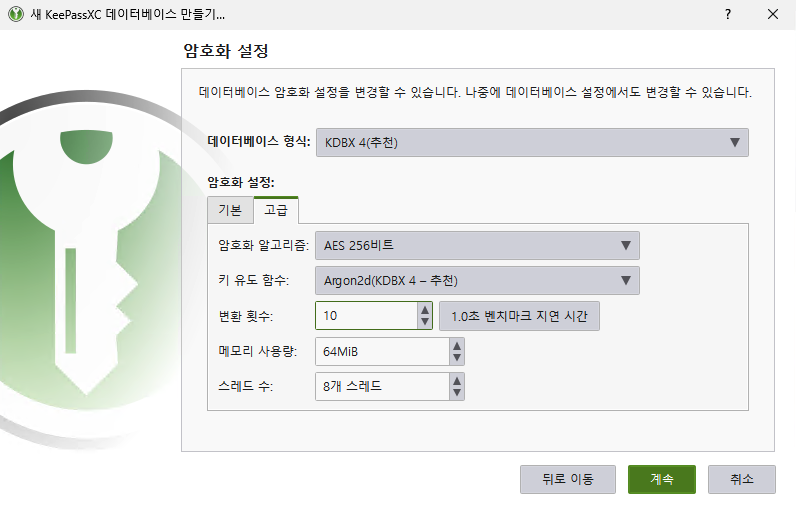Go back with the 뒤로 이동 button
Screen dimensions: 796x511
click(567, 479)
